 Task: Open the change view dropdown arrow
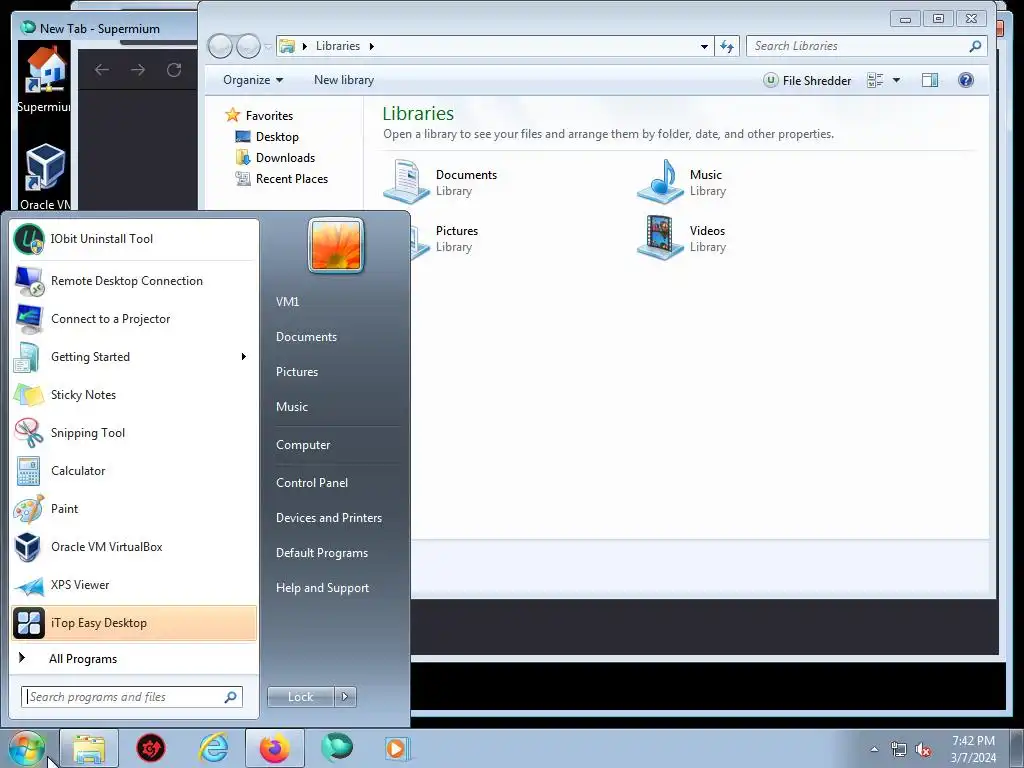(x=897, y=80)
